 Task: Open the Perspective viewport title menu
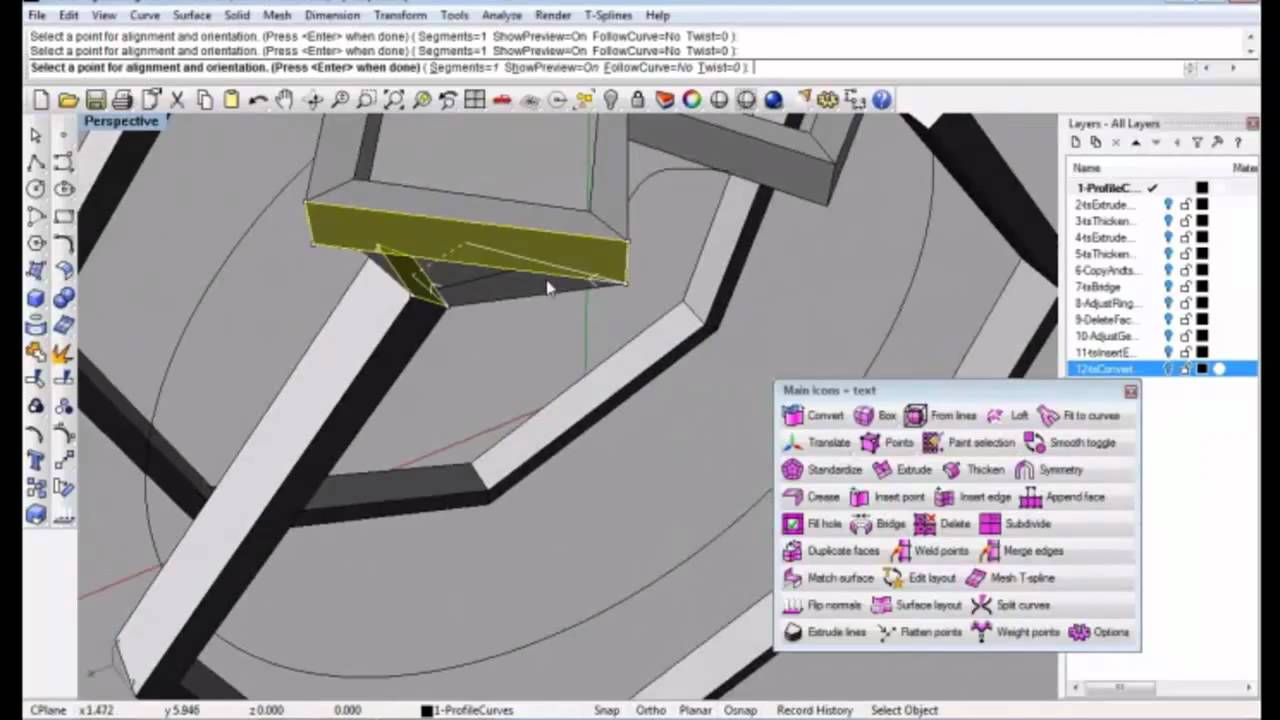(121, 121)
